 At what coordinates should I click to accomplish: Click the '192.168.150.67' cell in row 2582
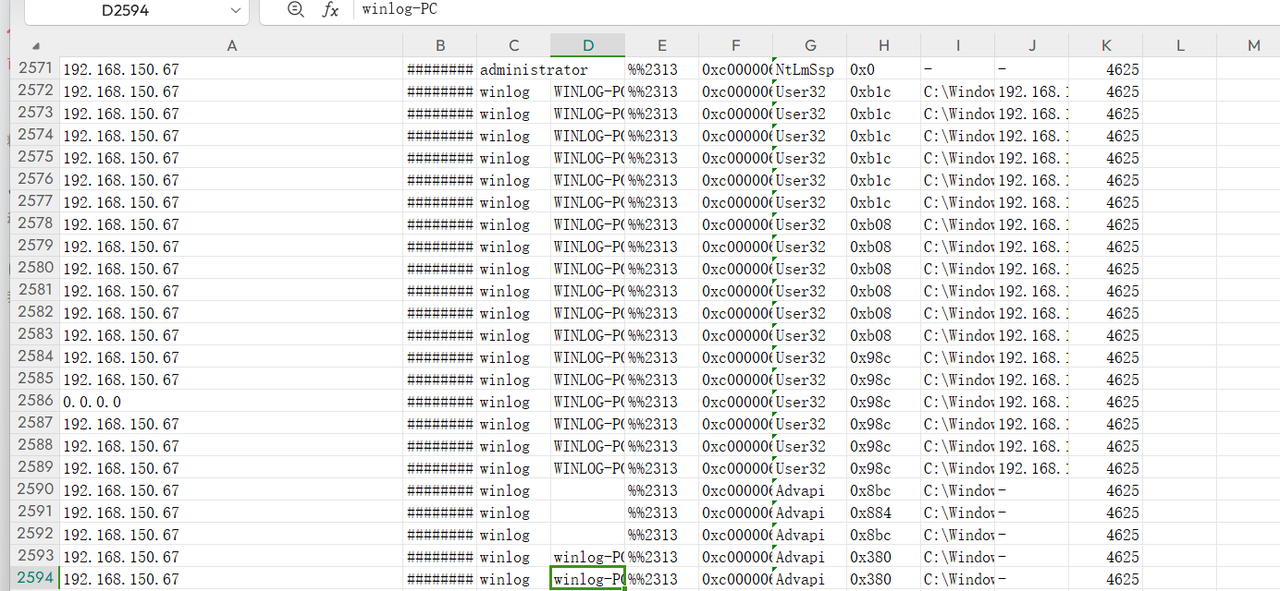click(x=232, y=313)
